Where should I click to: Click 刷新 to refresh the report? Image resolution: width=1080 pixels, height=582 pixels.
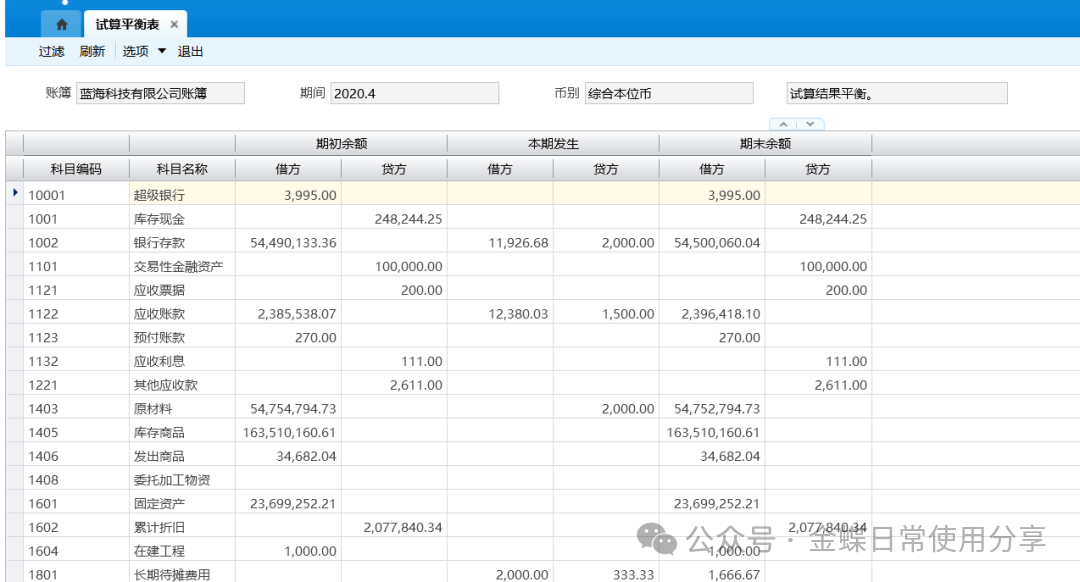(x=92, y=52)
